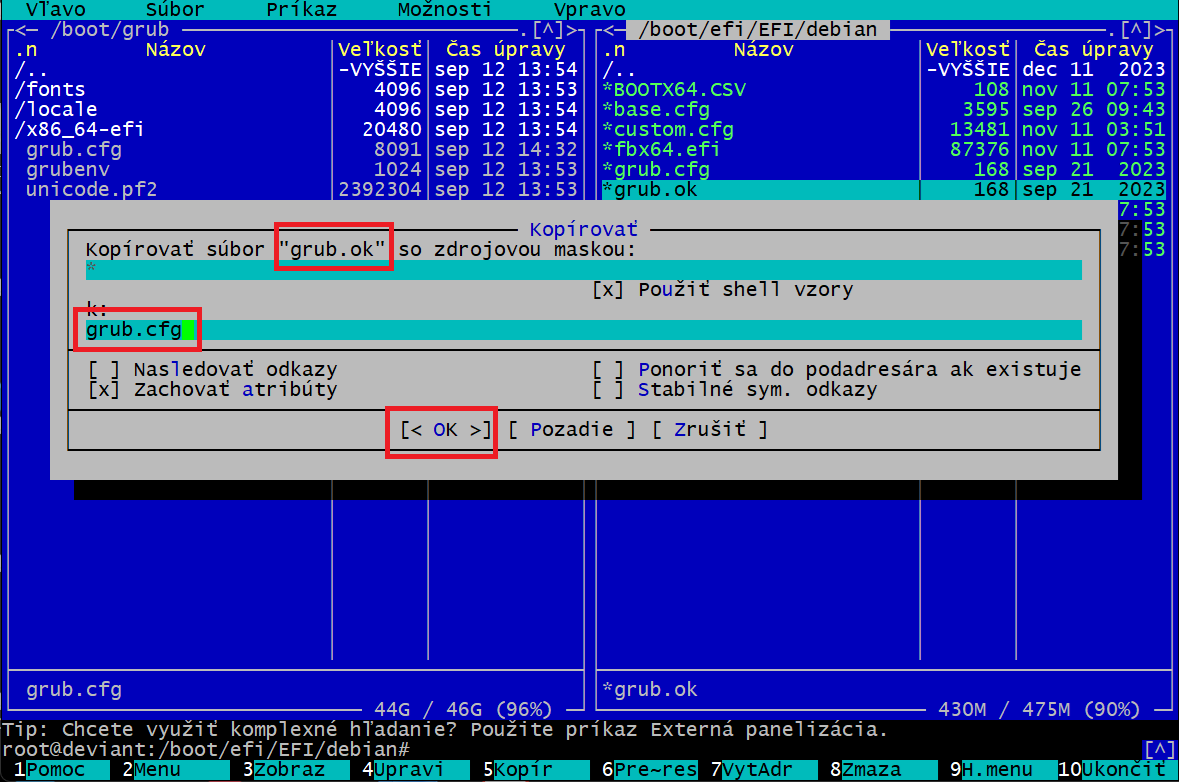Open the Príkaz menu
The image size is (1179, 782).
pos(301,10)
